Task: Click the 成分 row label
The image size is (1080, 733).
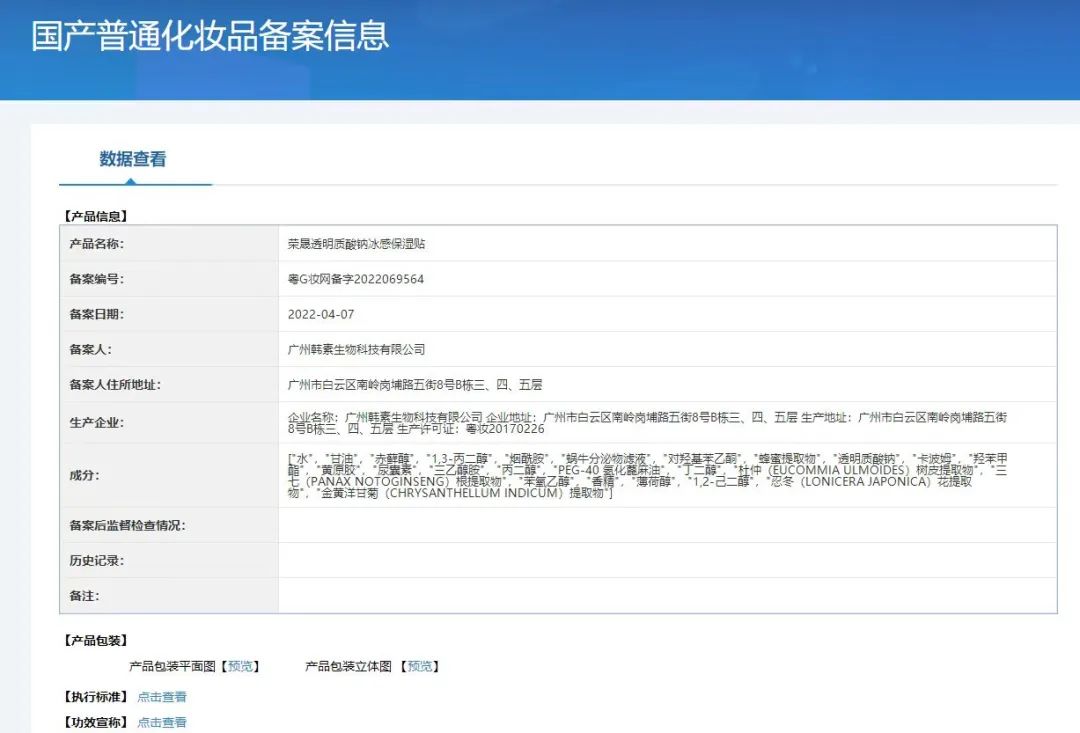Action: pyautogui.click(x=83, y=475)
